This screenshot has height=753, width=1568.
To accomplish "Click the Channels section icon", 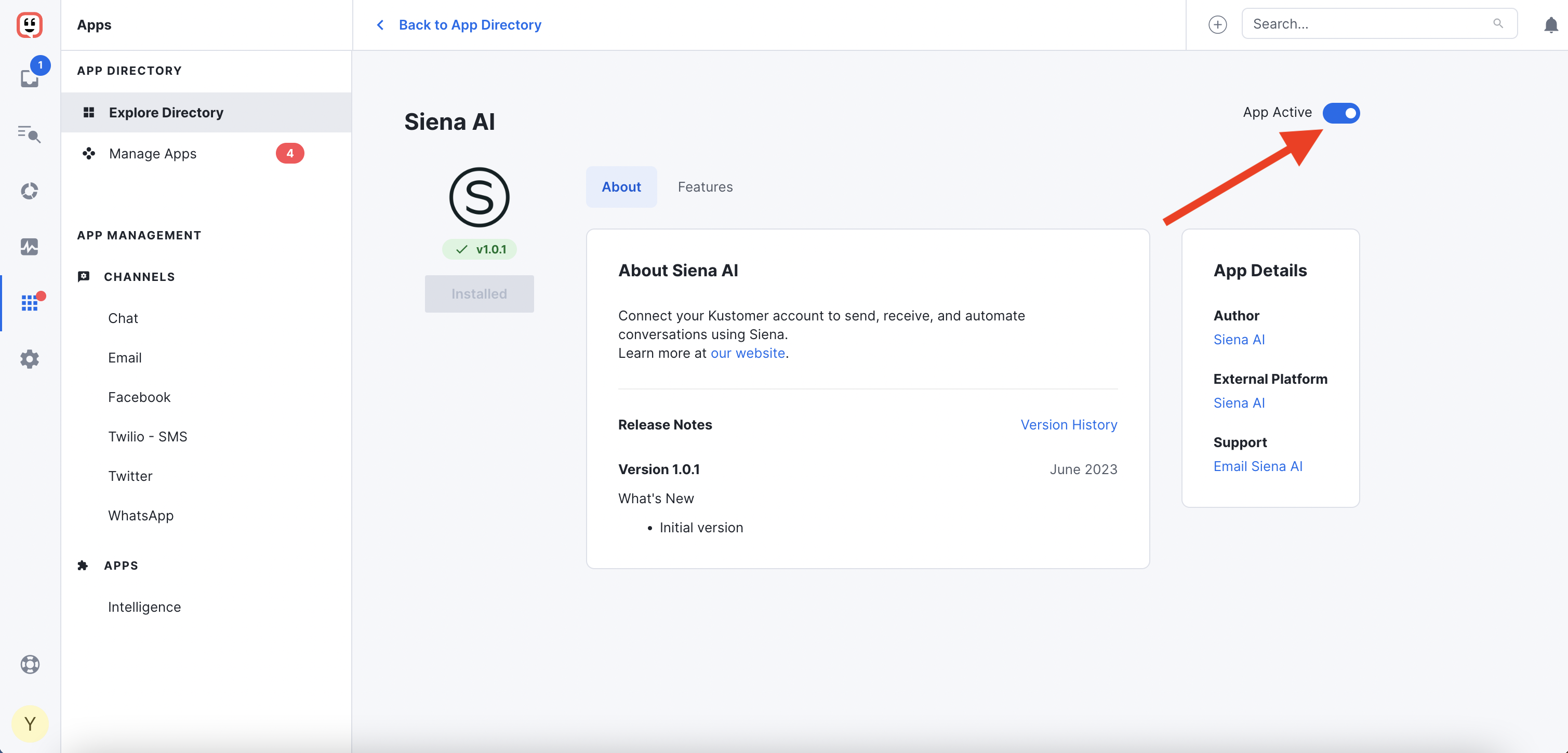I will click(x=84, y=276).
